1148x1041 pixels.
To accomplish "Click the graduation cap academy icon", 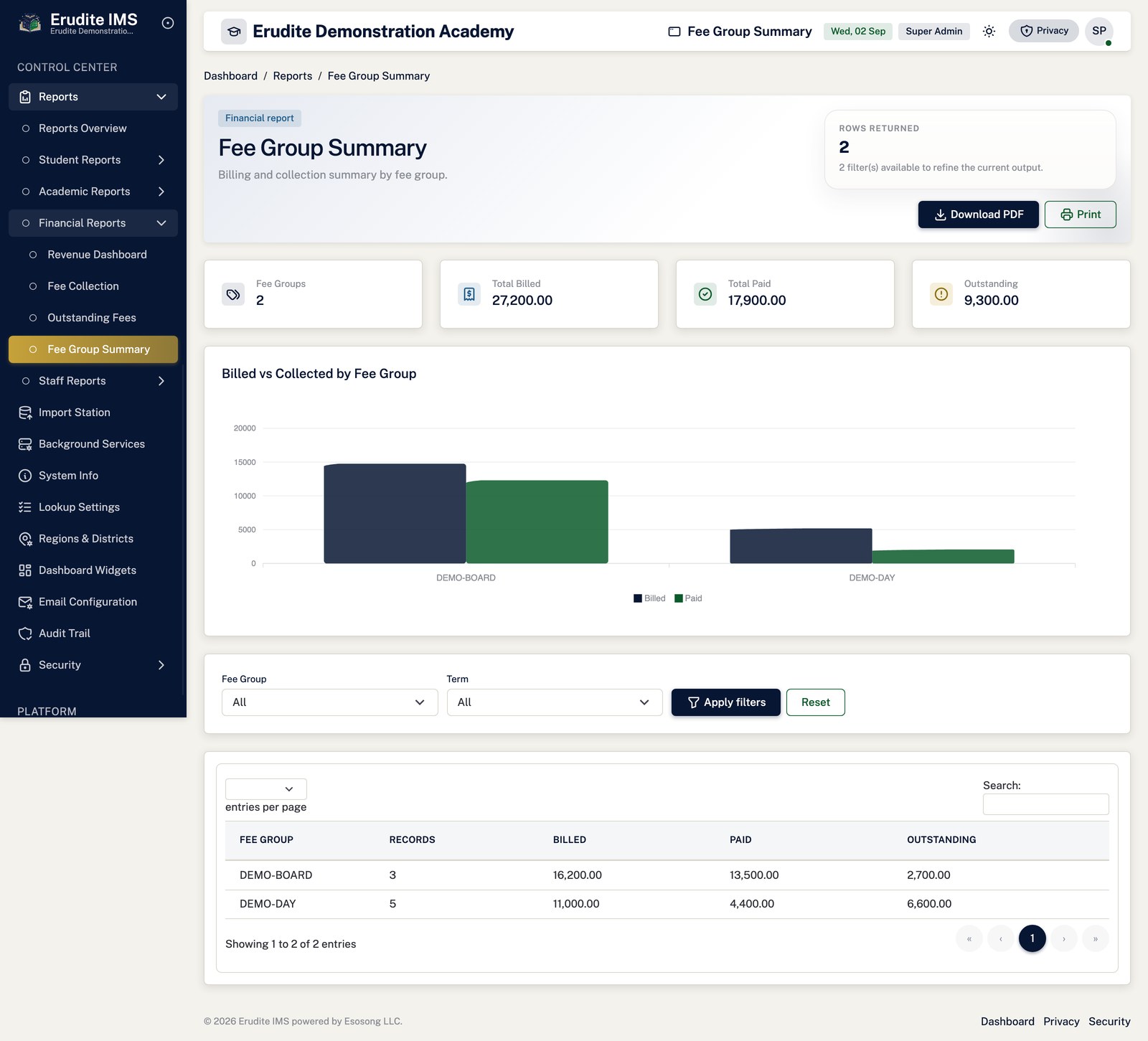I will point(234,32).
